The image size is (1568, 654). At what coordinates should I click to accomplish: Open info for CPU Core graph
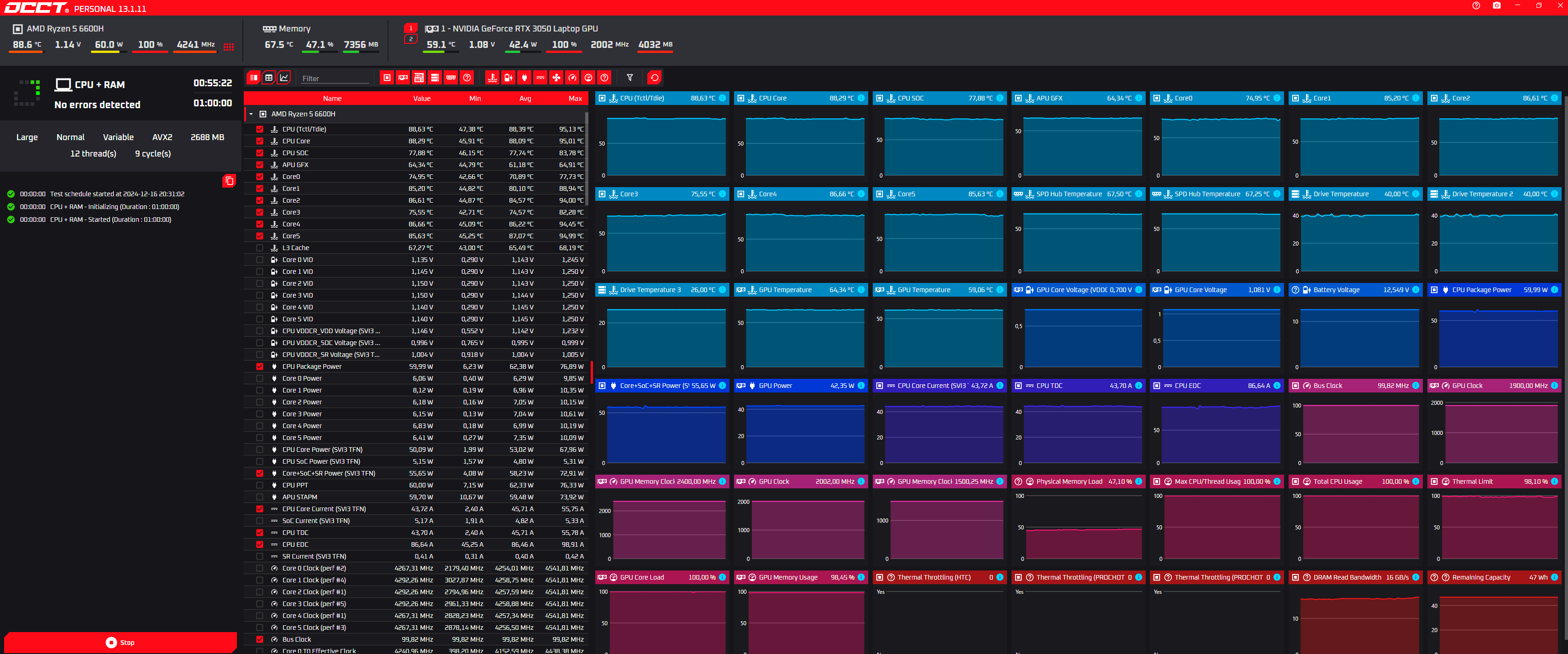coord(861,98)
